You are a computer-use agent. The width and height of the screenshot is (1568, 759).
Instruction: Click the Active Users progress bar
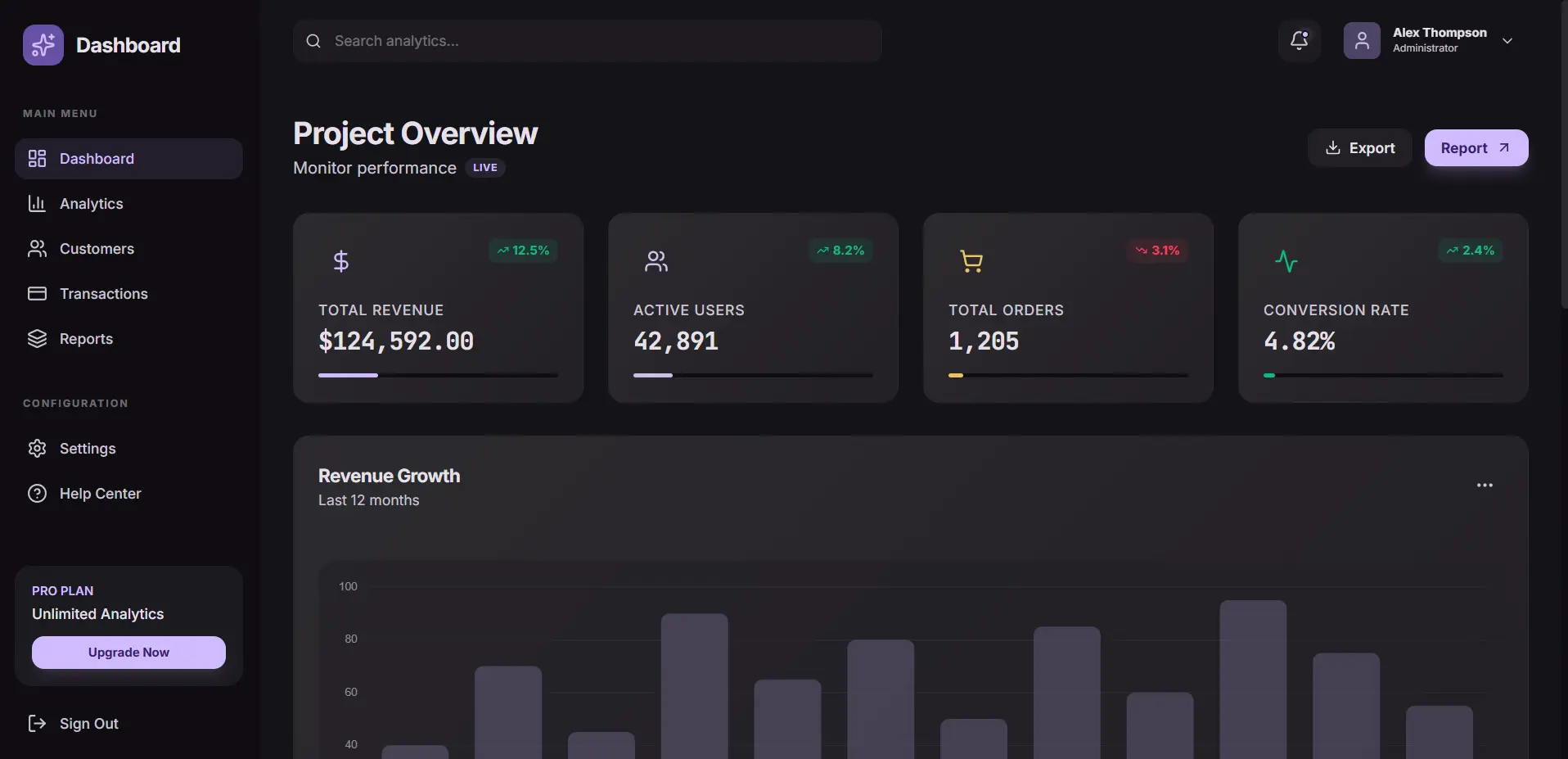[x=753, y=375]
